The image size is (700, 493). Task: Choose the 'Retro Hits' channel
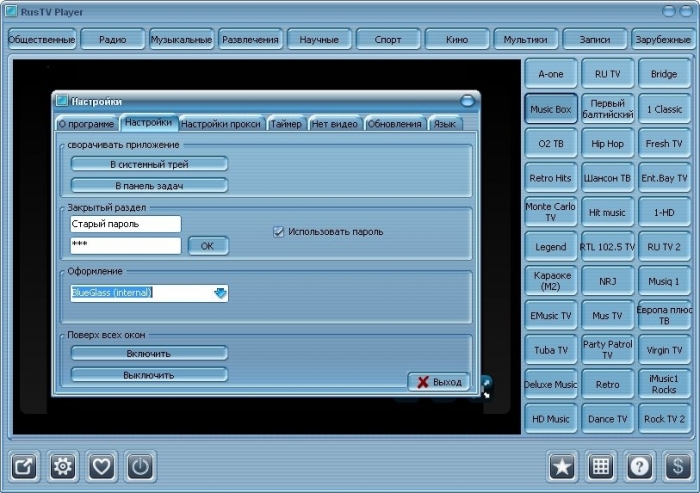tap(551, 178)
